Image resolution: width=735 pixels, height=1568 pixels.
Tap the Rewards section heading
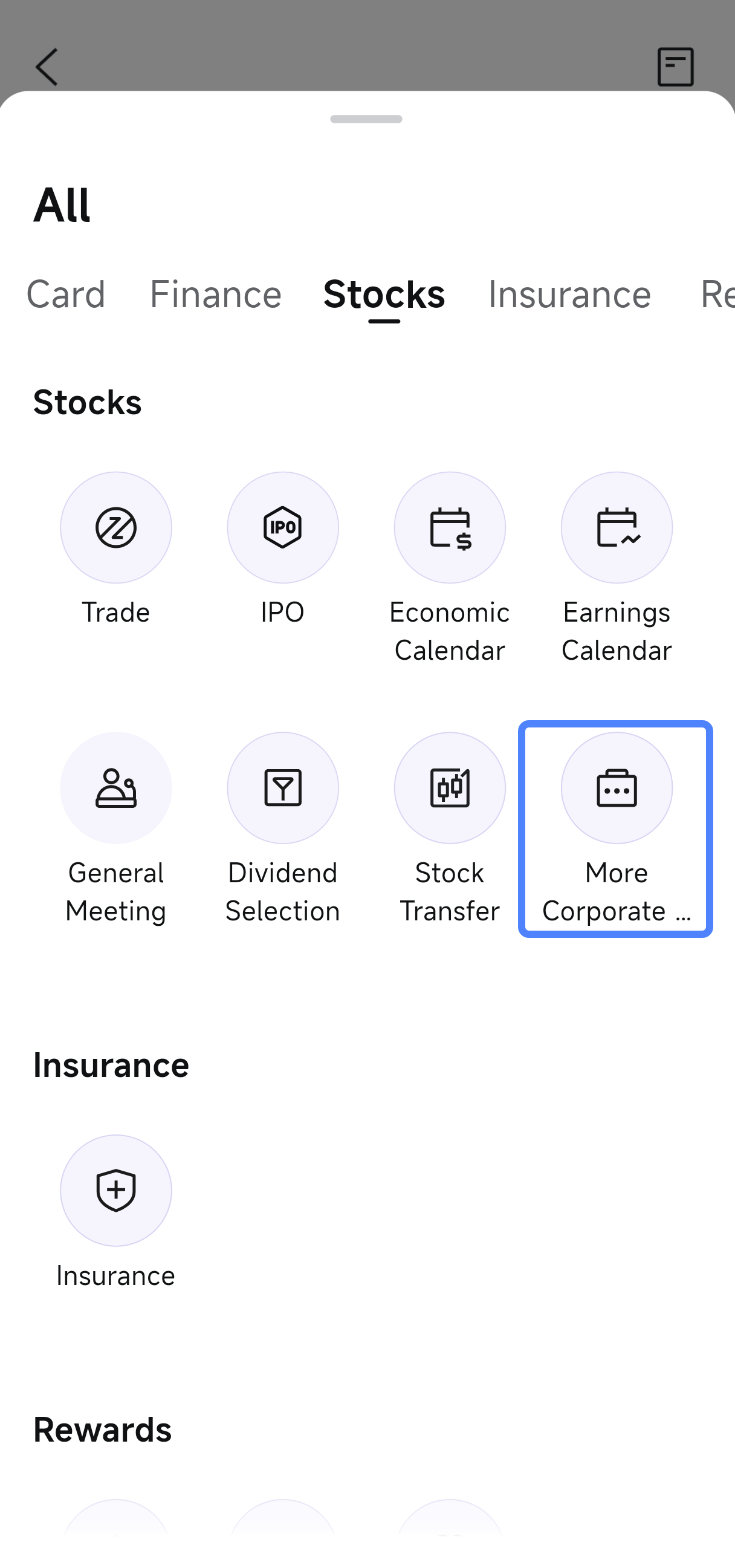102,1429
